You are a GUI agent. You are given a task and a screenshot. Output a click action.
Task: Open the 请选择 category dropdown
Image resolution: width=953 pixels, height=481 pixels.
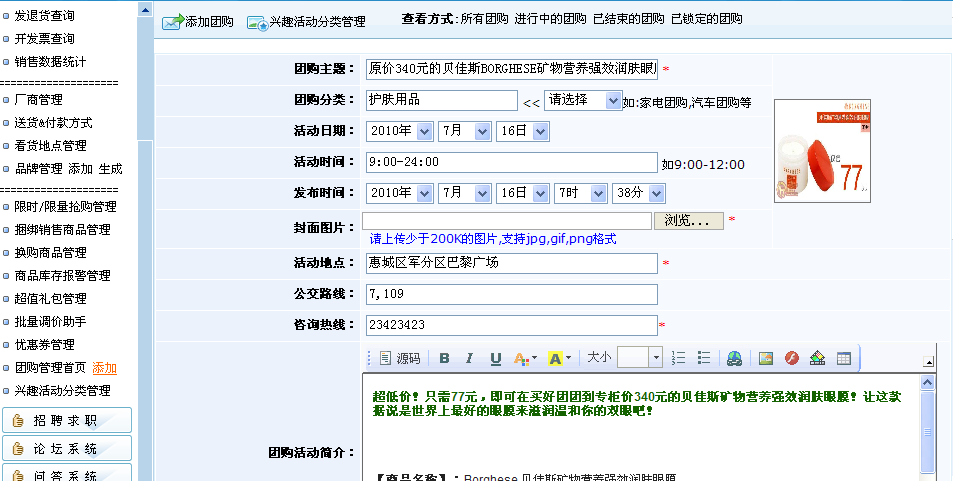click(x=583, y=100)
